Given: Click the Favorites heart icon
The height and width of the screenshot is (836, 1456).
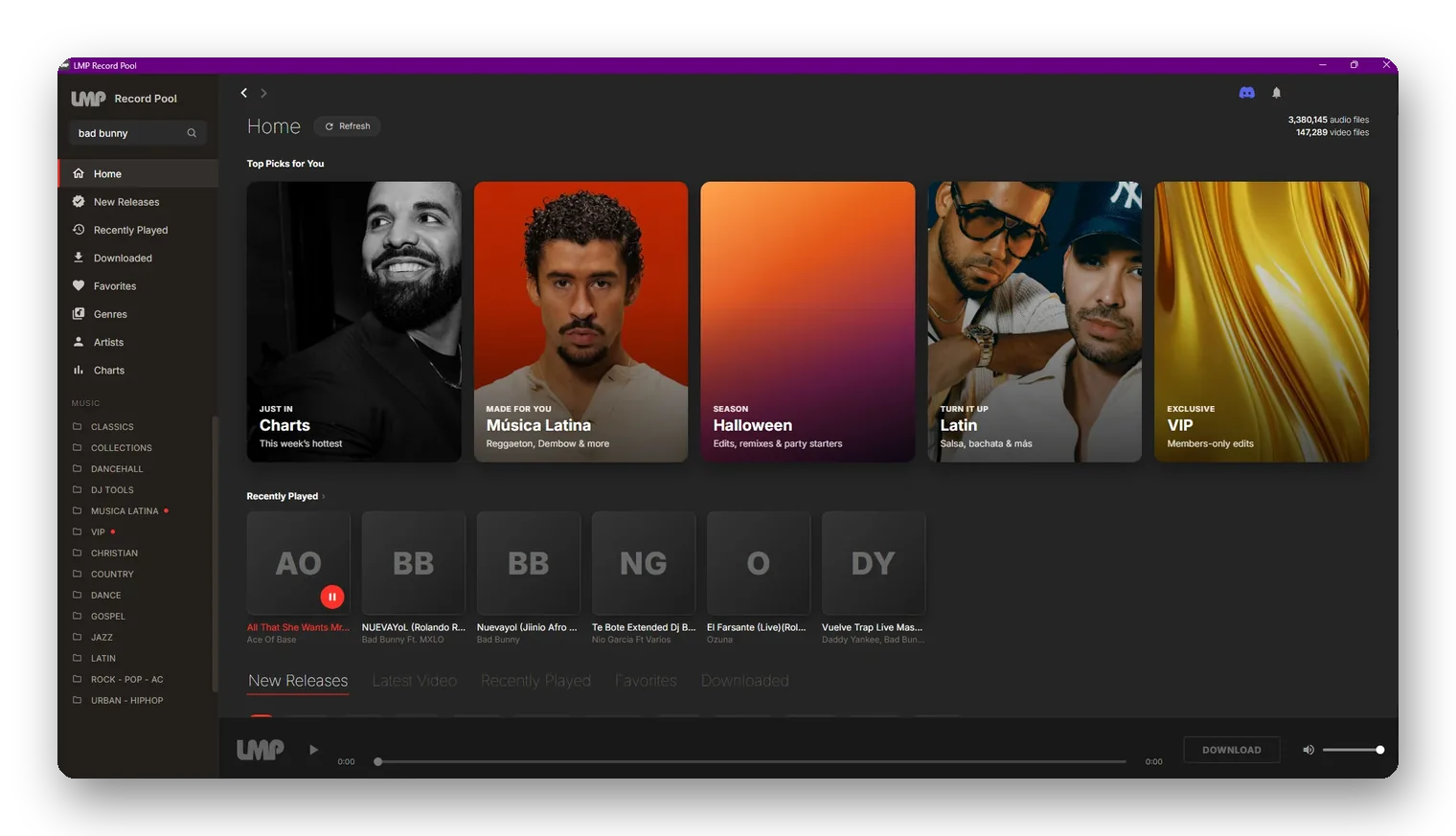Looking at the screenshot, I should 79,285.
